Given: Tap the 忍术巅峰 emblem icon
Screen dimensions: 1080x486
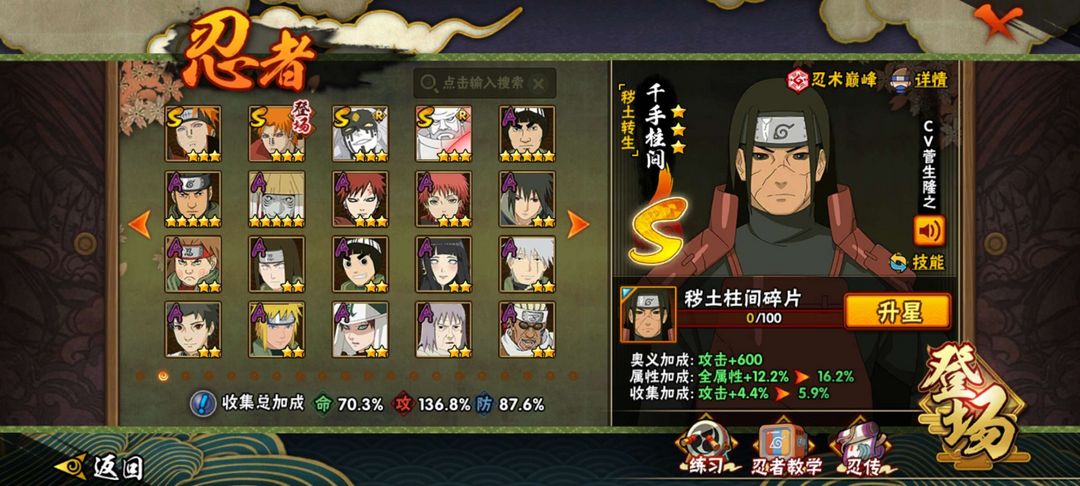Looking at the screenshot, I should coord(799,80).
